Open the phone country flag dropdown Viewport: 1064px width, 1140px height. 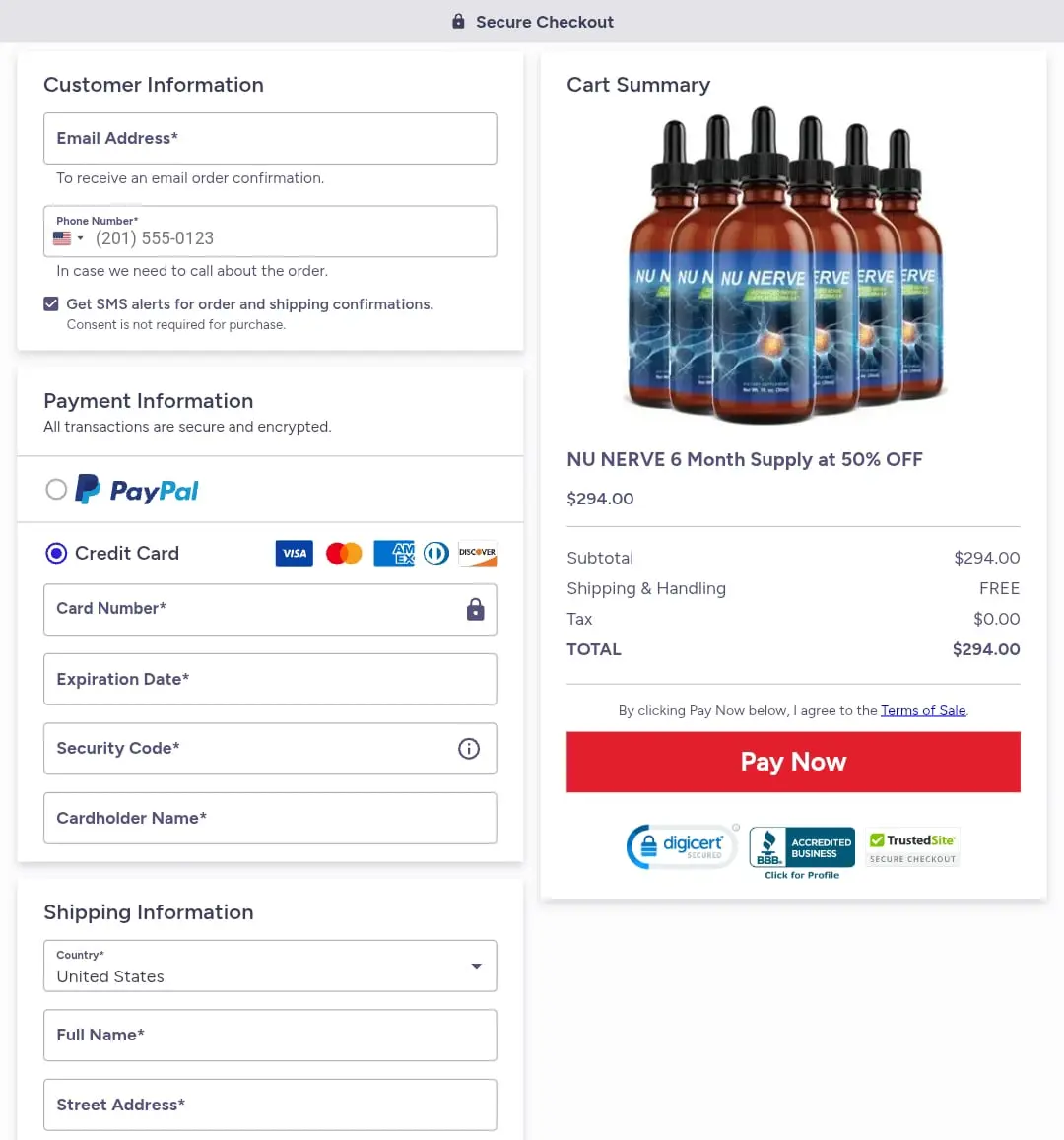[x=68, y=238]
